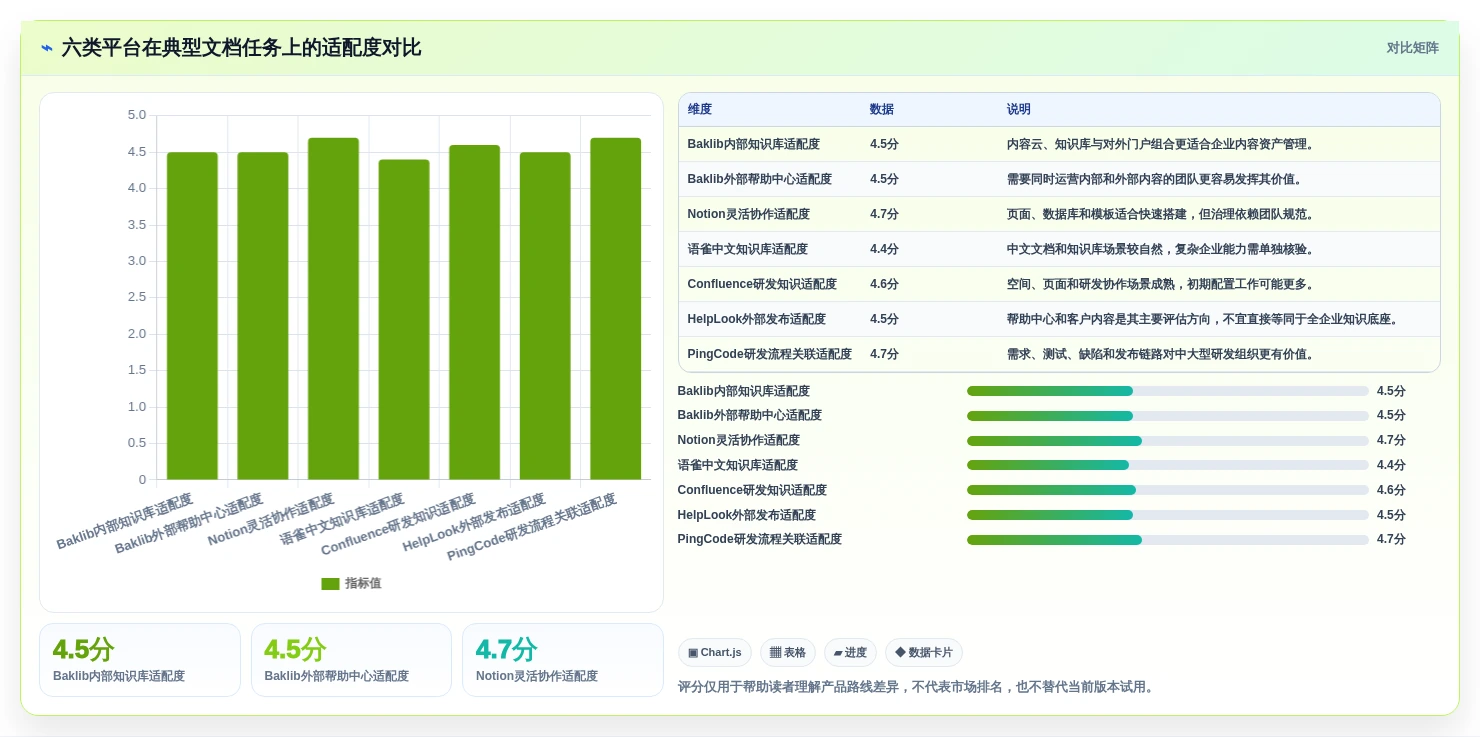The width and height of the screenshot is (1480, 737).
Task: Select table row 语雀中文知识库适配度
Action: [x=1059, y=249]
